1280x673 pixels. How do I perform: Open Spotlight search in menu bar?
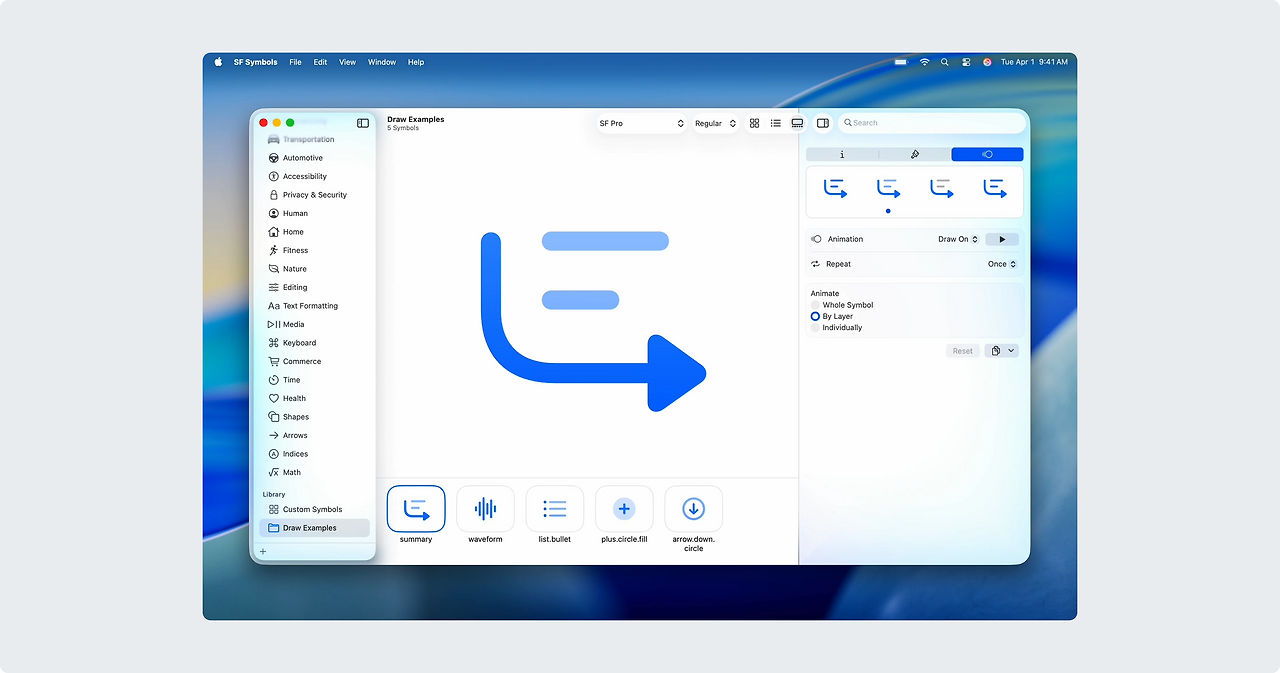point(945,62)
